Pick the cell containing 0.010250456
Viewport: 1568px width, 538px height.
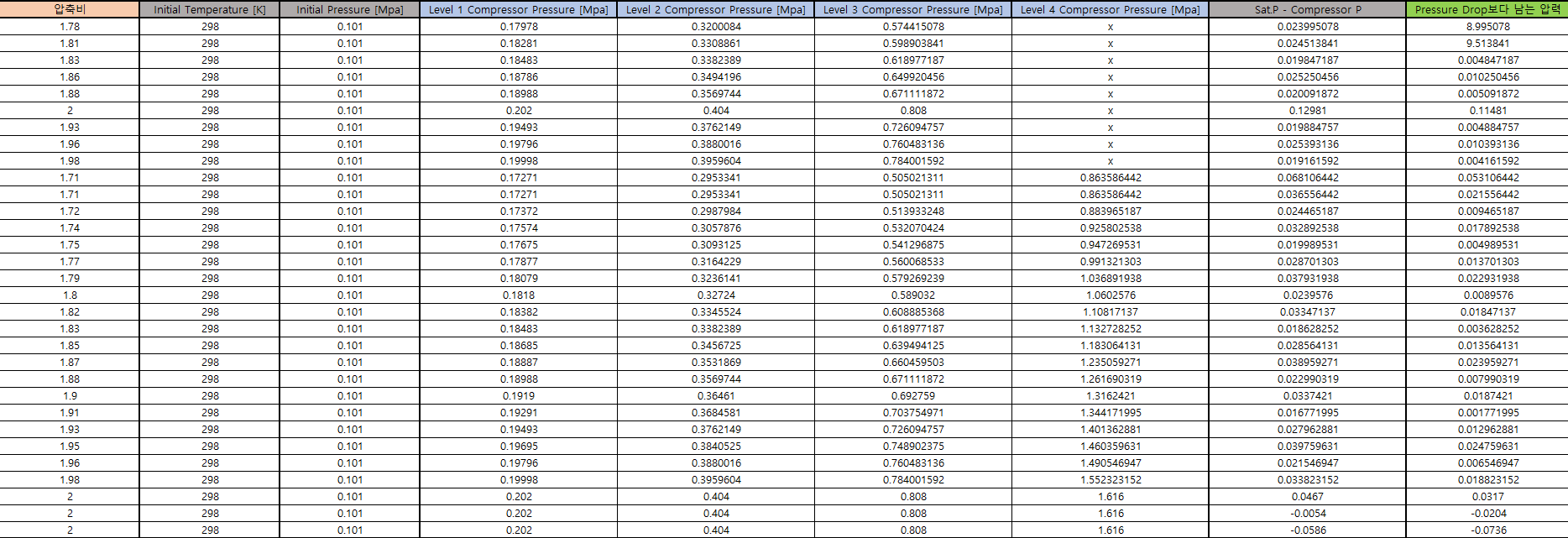(x=1488, y=76)
